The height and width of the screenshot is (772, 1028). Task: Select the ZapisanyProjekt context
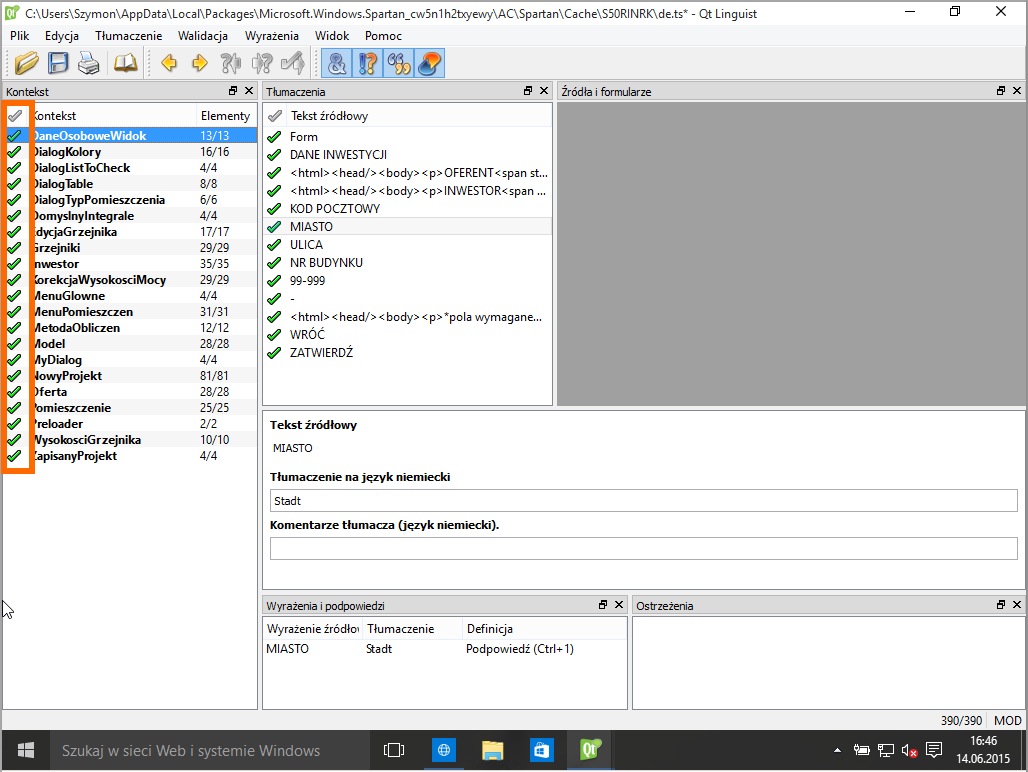74,456
